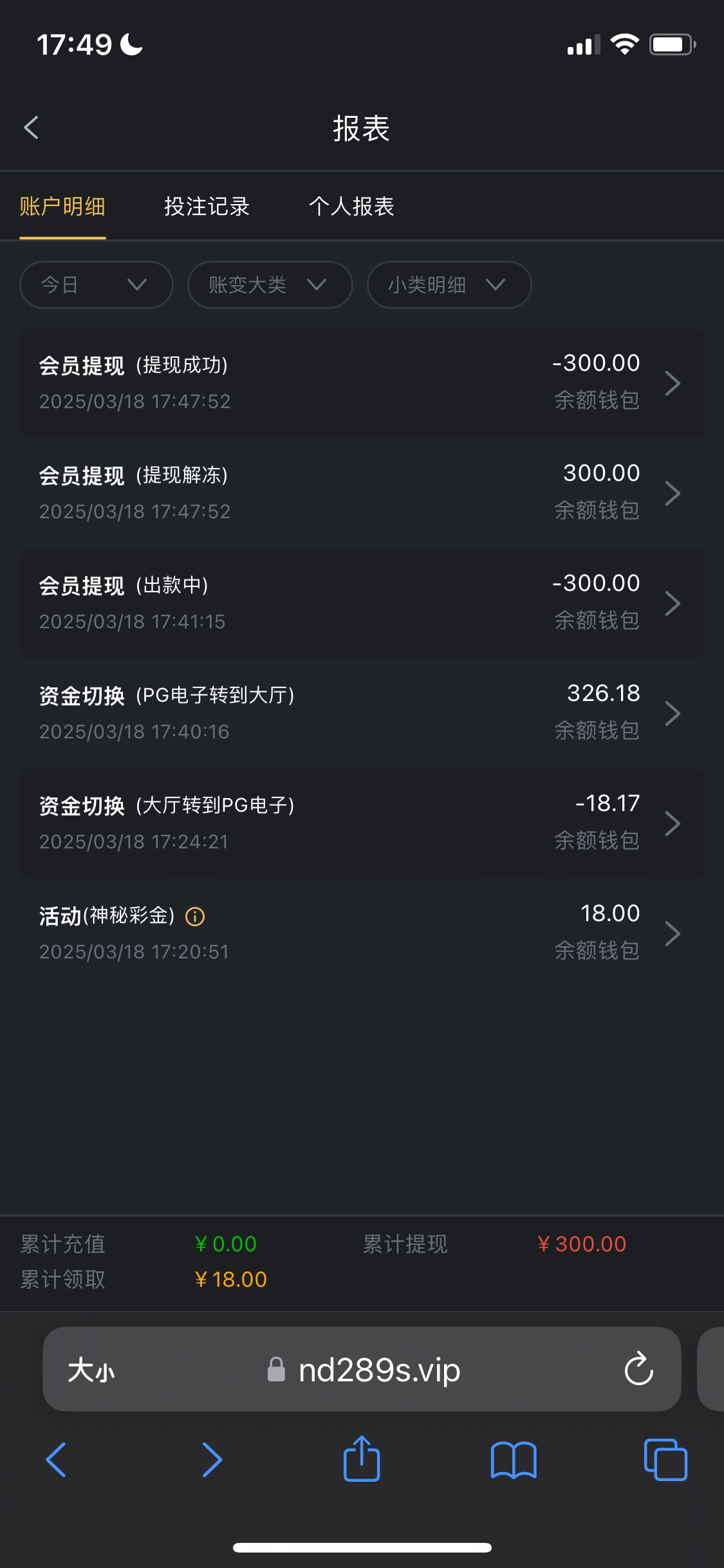This screenshot has width=724, height=1568.
Task: Expand the 小类明细 subcategory dropdown
Action: (x=449, y=285)
